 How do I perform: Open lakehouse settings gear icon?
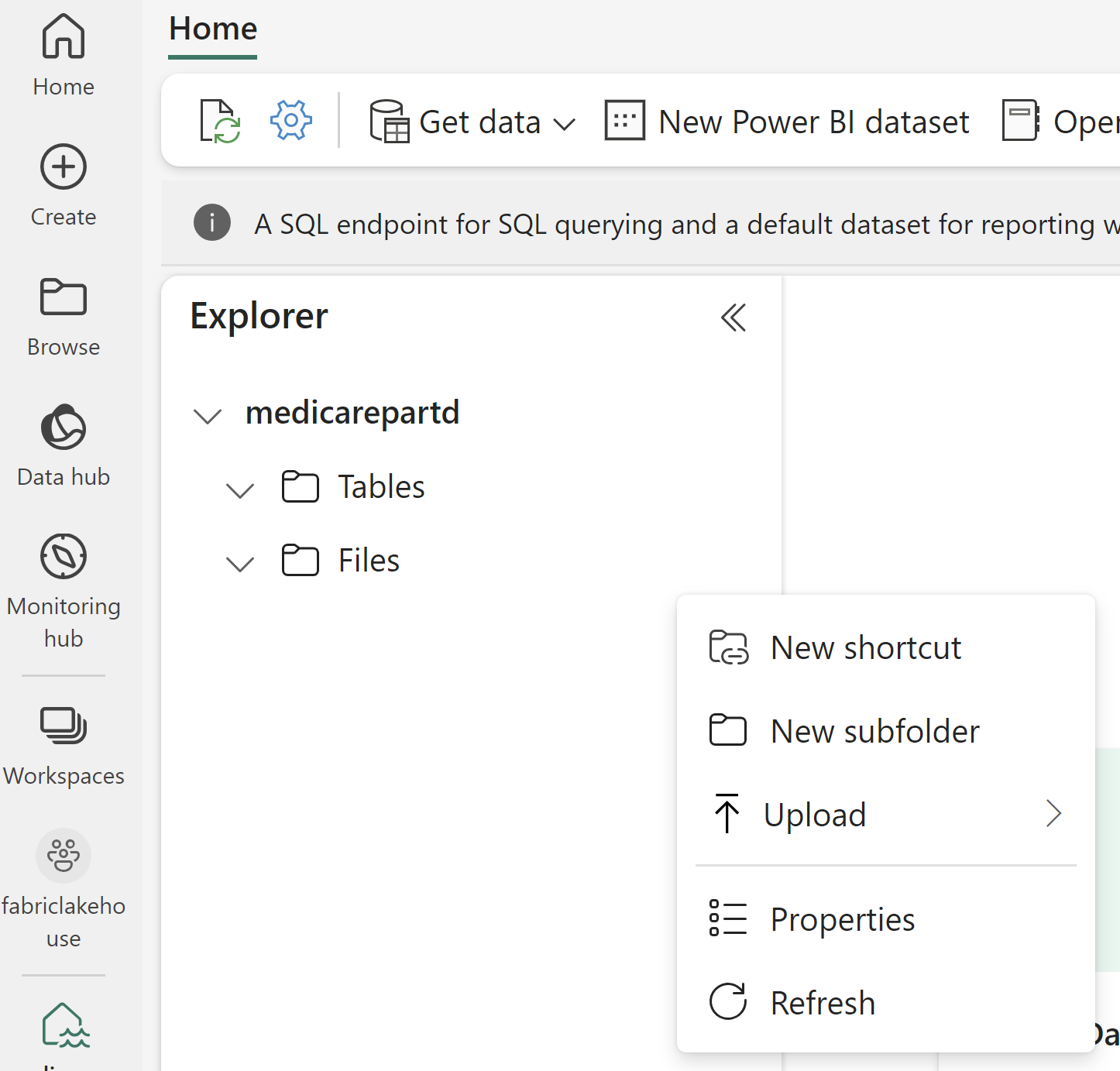(291, 121)
